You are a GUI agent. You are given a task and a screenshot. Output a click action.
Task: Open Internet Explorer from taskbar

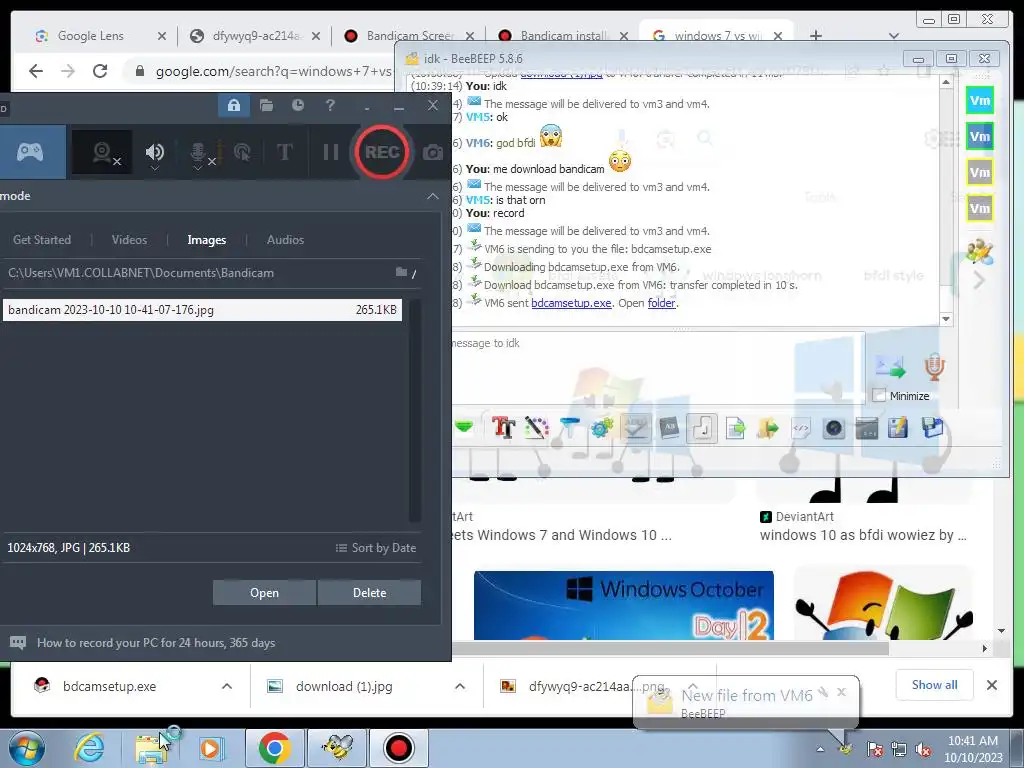(88, 748)
